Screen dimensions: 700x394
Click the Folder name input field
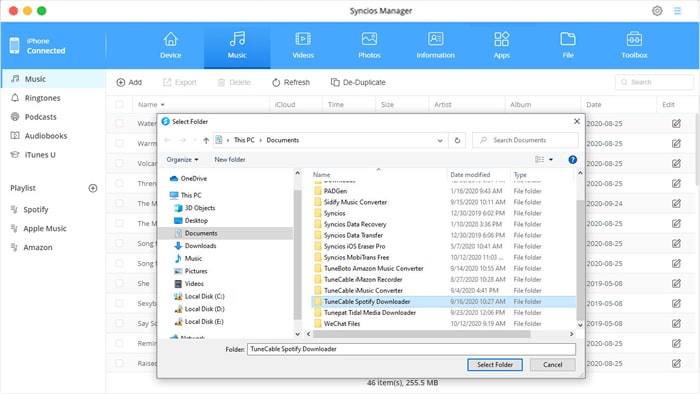411,349
